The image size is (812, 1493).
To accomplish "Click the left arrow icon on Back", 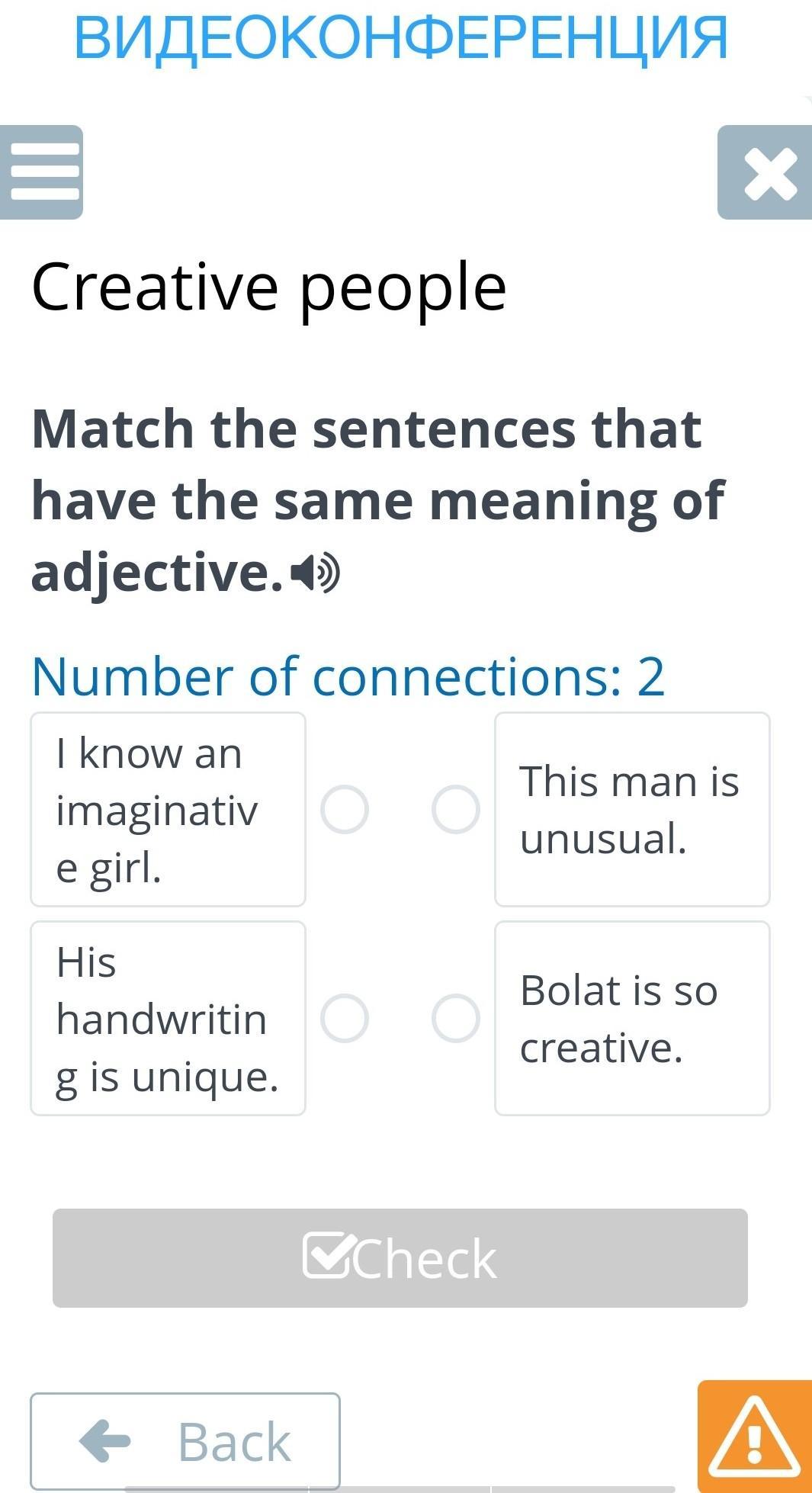I will point(106,1441).
